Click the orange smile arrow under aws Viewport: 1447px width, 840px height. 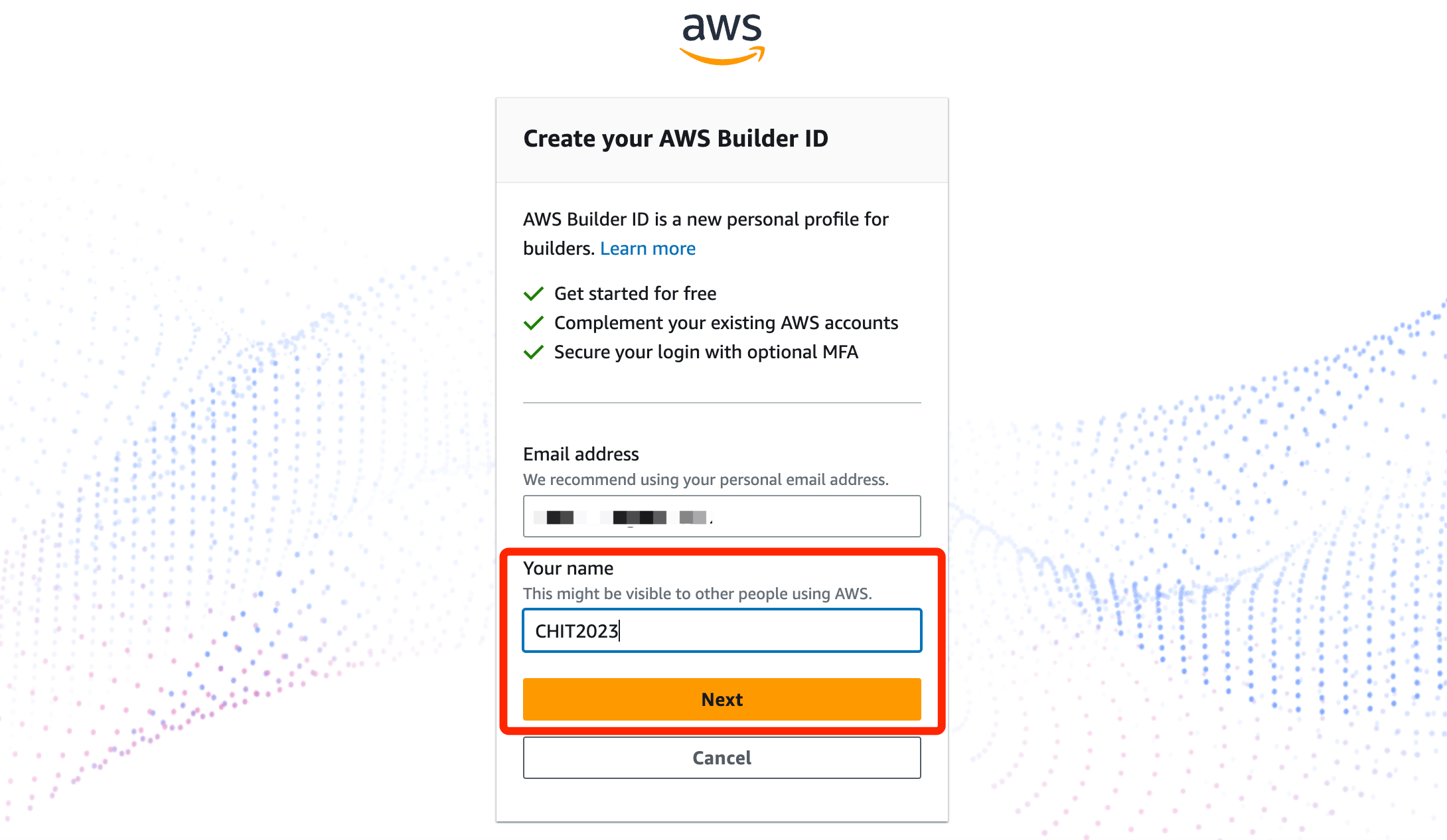pyautogui.click(x=722, y=56)
